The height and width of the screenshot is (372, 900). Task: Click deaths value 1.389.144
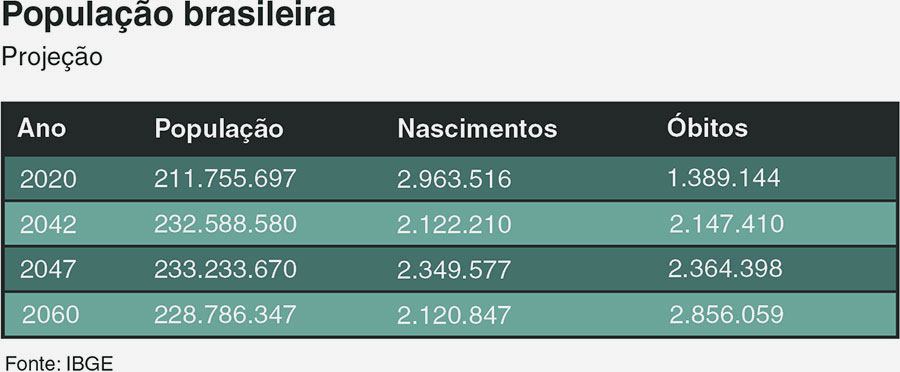(724, 179)
